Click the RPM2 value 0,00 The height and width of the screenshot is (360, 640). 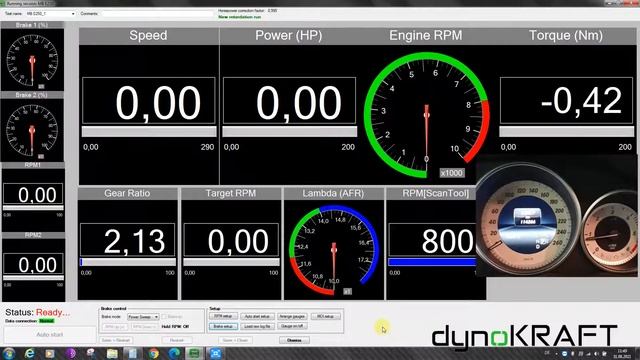(33, 264)
